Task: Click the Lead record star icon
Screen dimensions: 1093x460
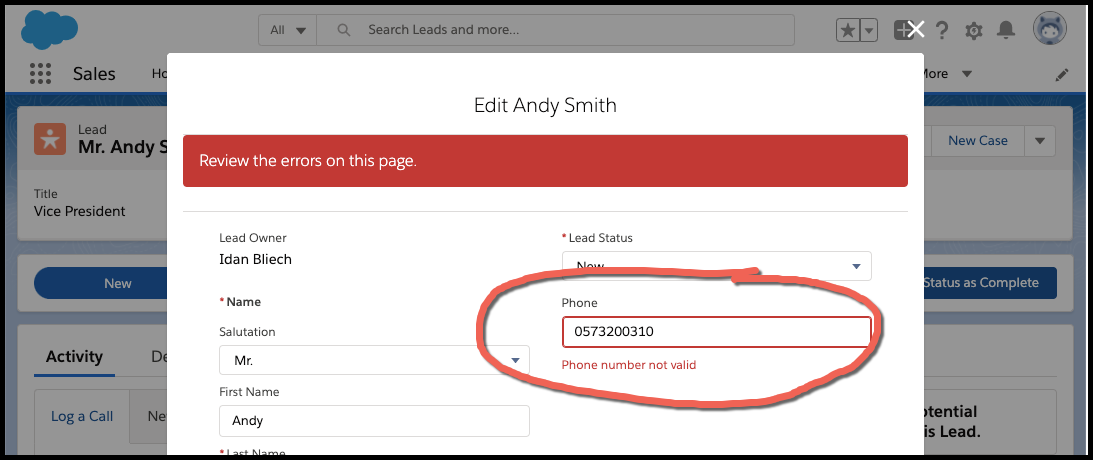Action: pyautogui.click(x=50, y=139)
